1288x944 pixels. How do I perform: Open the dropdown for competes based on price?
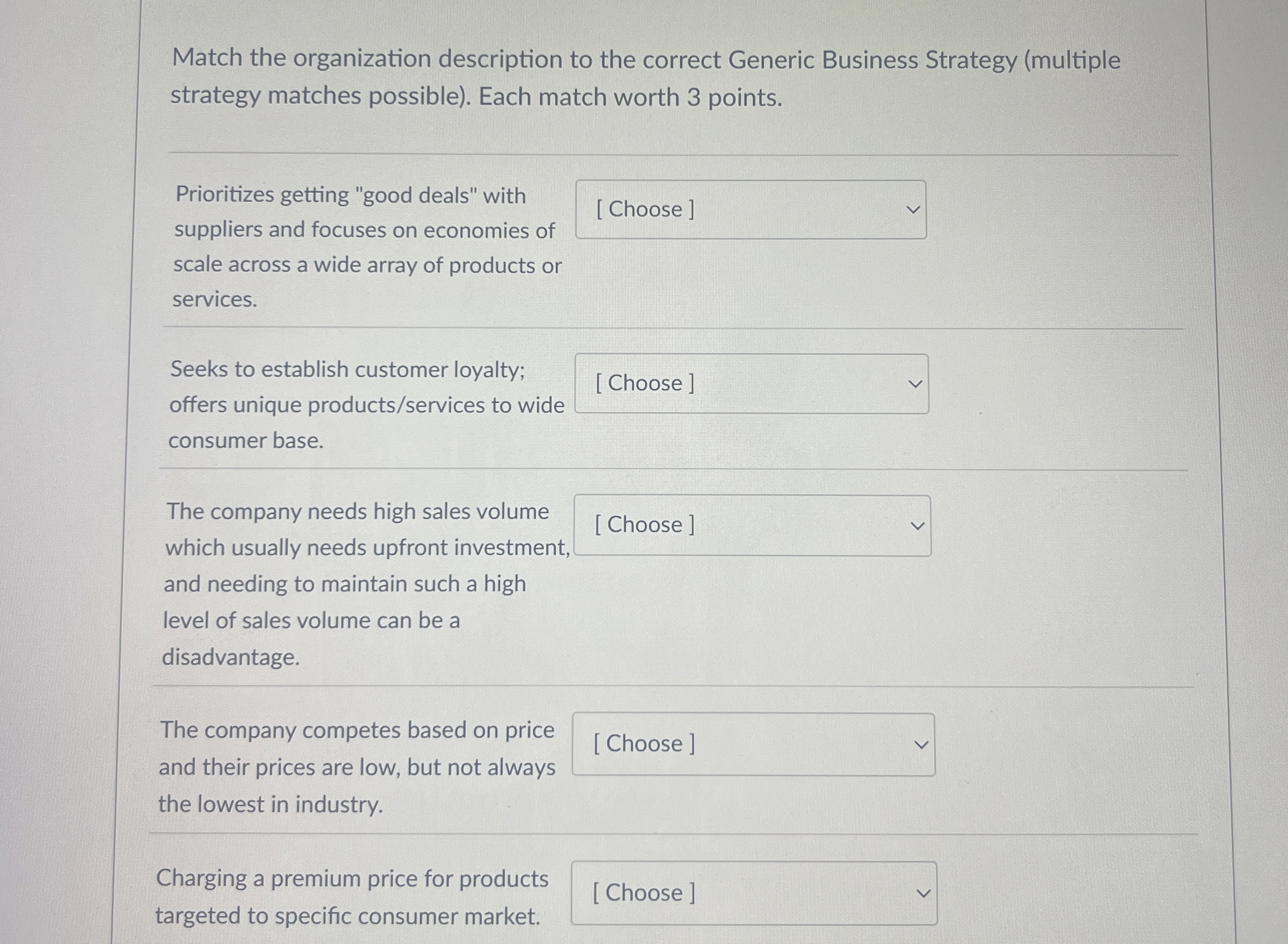753,744
